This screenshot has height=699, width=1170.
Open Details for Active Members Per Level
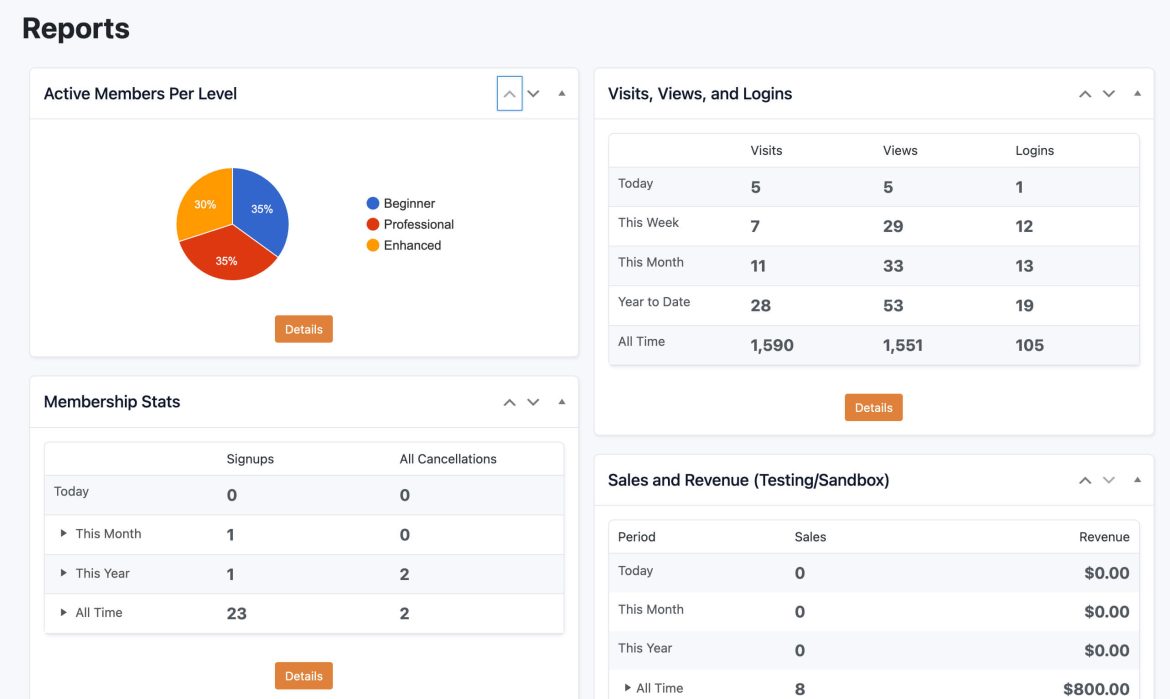pos(303,328)
